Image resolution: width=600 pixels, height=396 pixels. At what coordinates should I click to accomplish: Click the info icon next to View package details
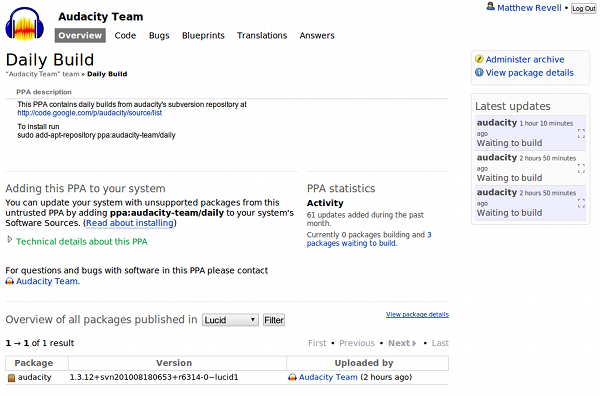[x=479, y=72]
